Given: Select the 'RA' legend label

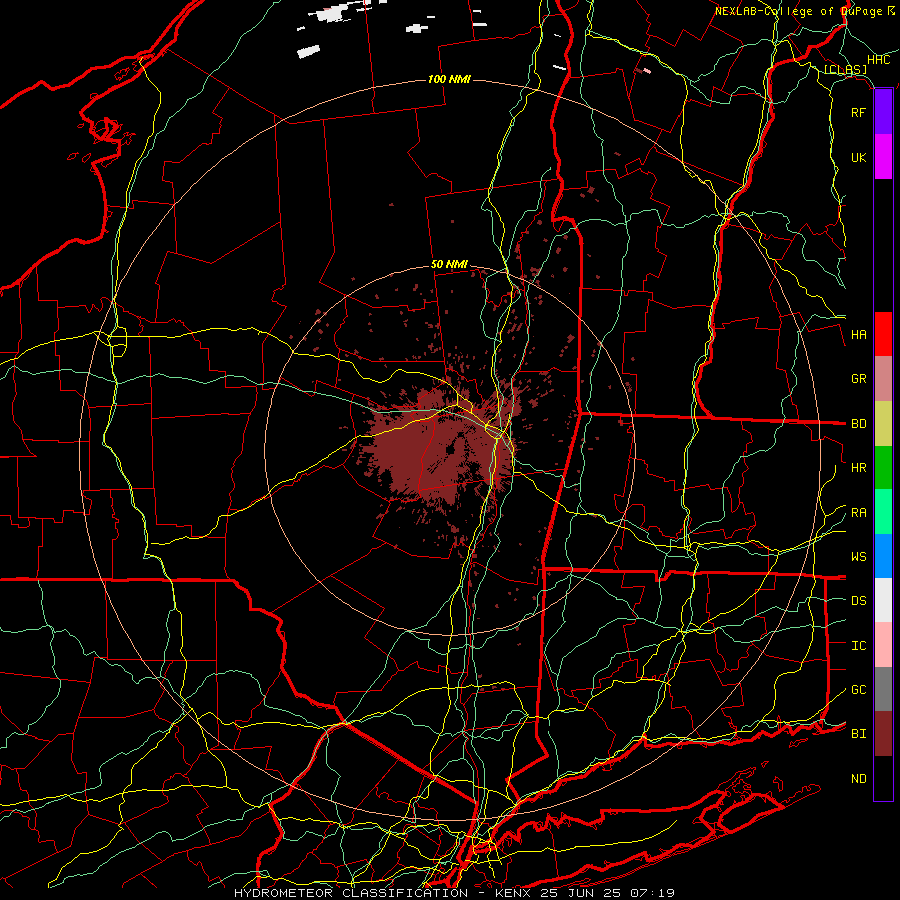Looking at the screenshot, I should [858, 513].
